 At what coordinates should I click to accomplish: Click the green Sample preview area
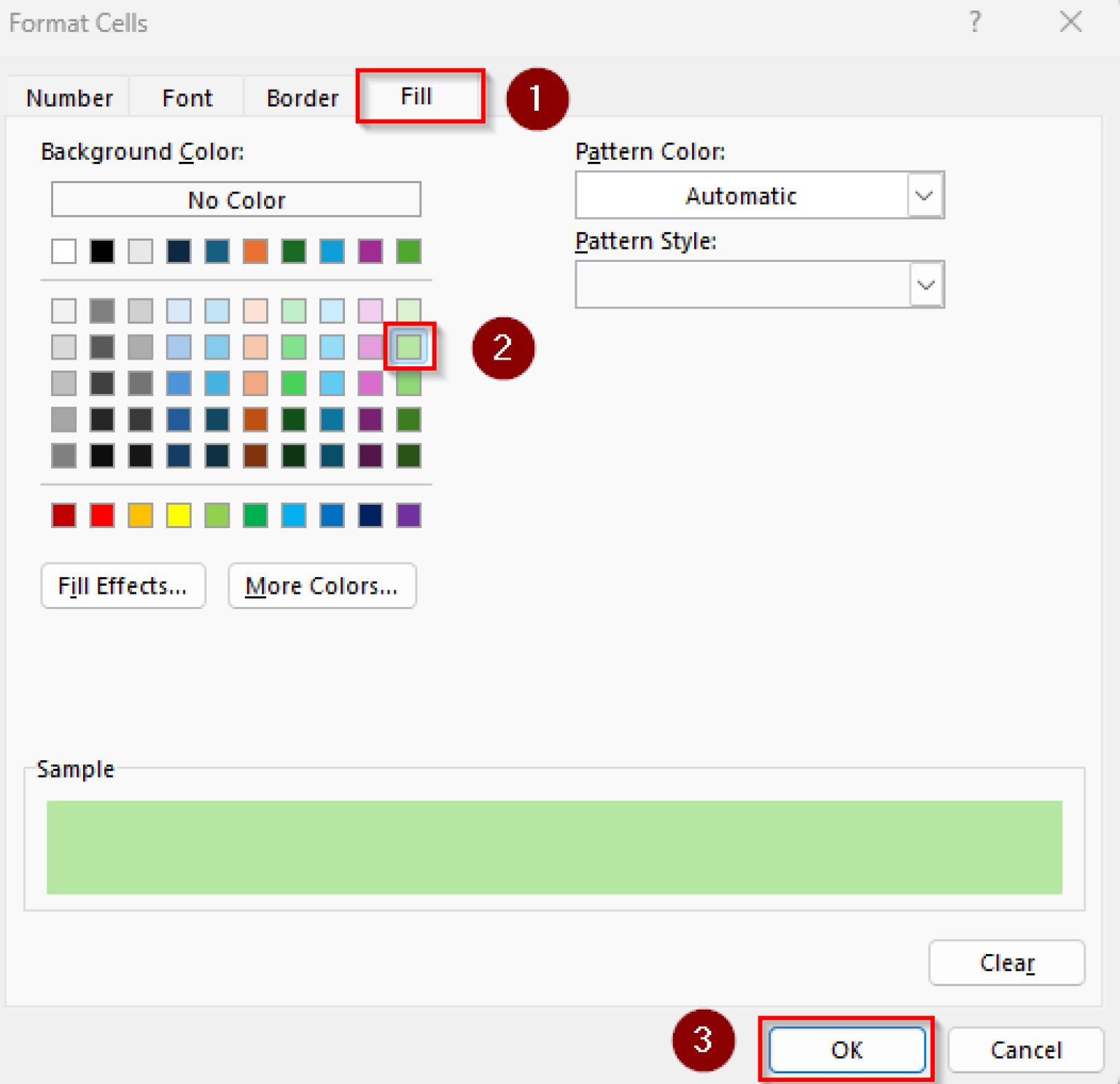pyautogui.click(x=554, y=846)
